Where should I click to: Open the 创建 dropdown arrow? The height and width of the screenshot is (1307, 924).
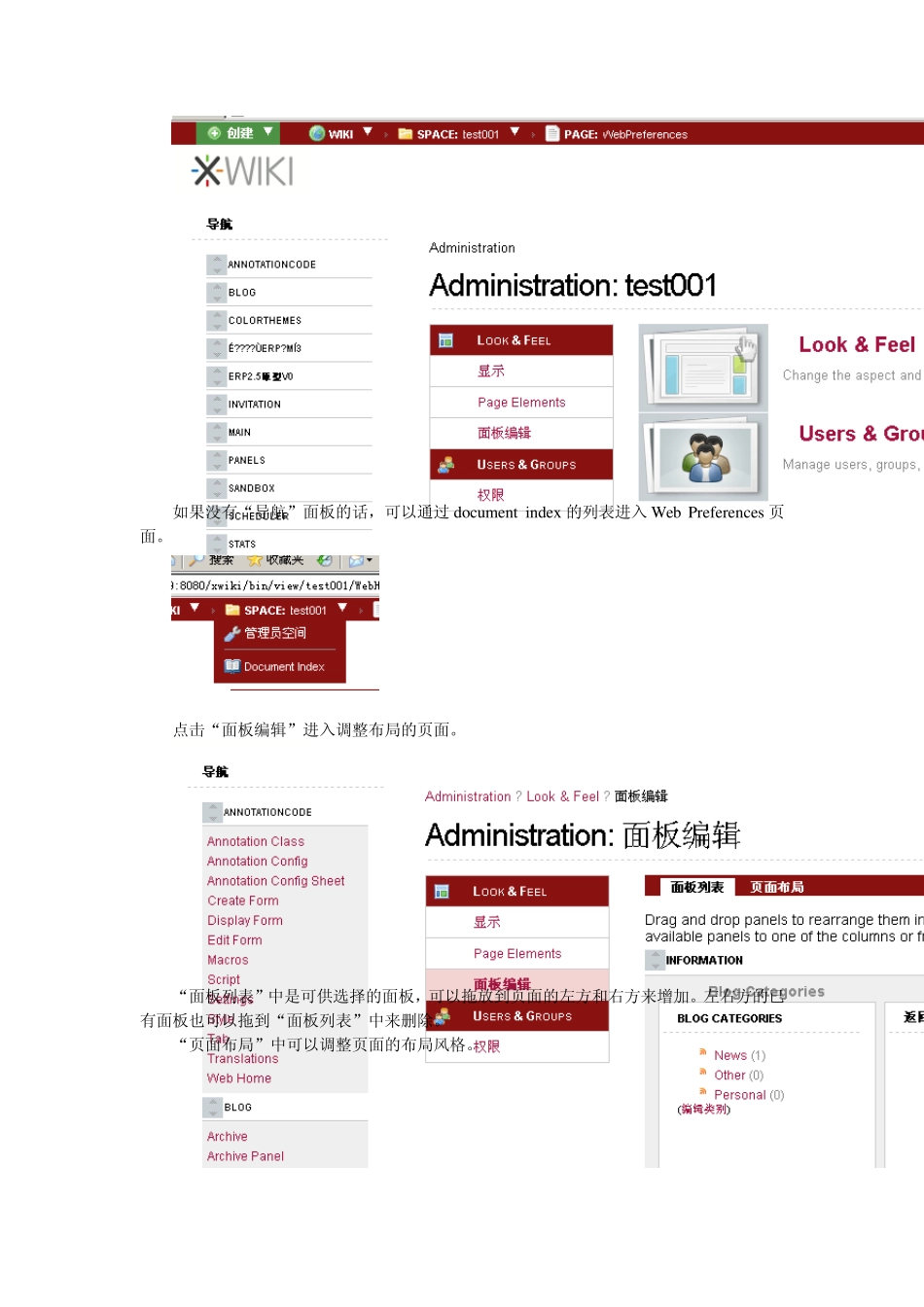267,131
